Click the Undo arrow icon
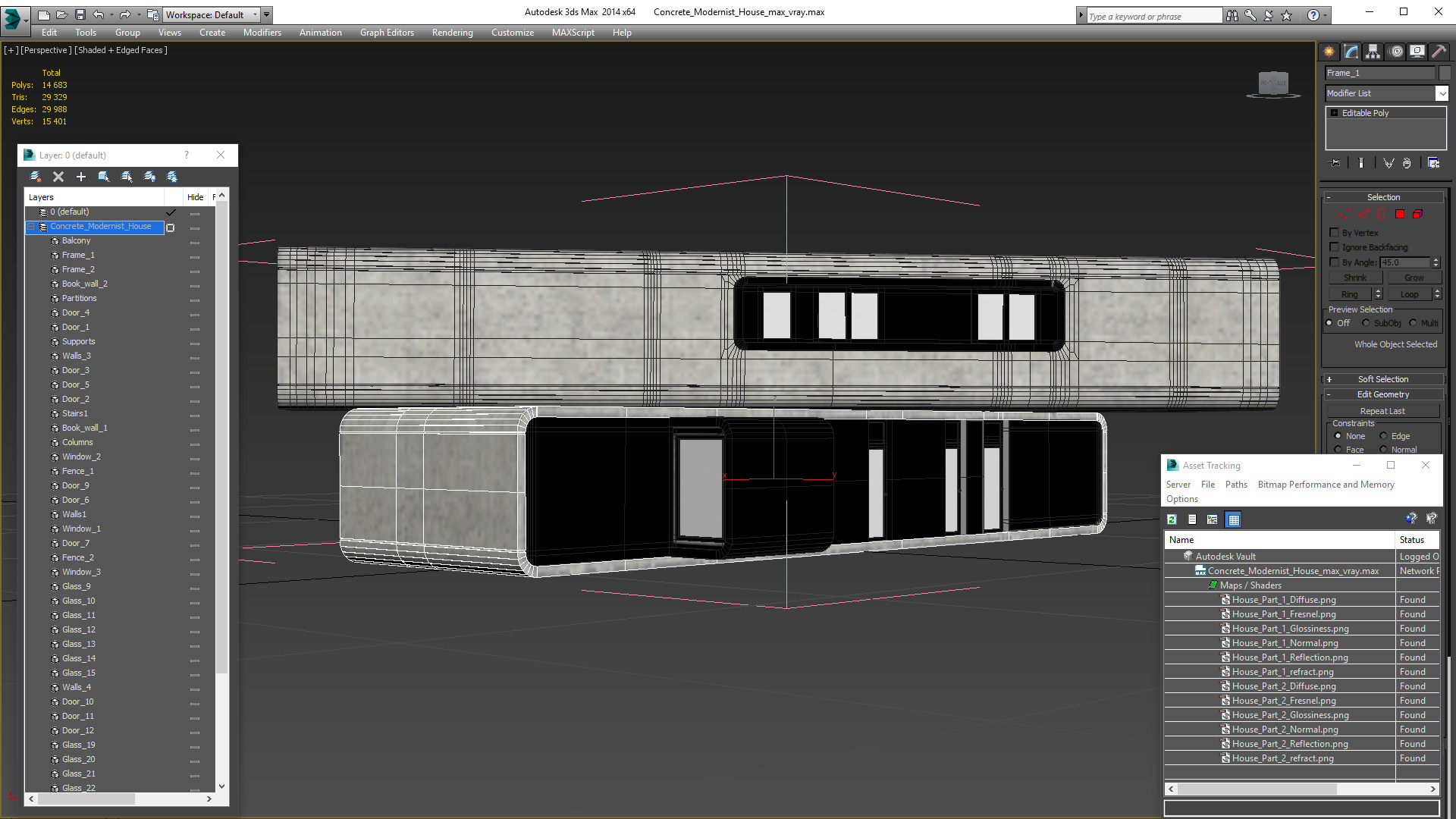The image size is (1456, 819). coord(98,14)
